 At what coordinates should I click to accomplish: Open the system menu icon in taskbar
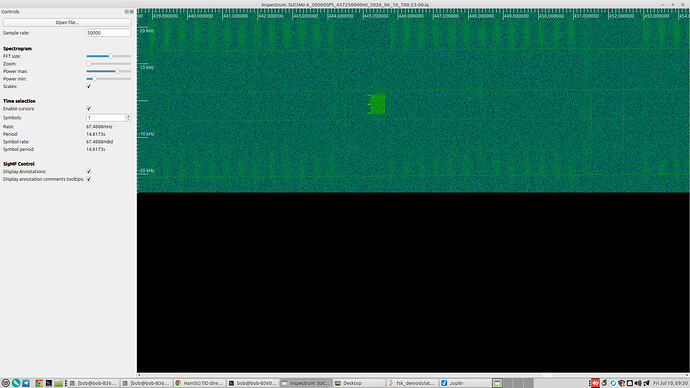(x=5, y=383)
